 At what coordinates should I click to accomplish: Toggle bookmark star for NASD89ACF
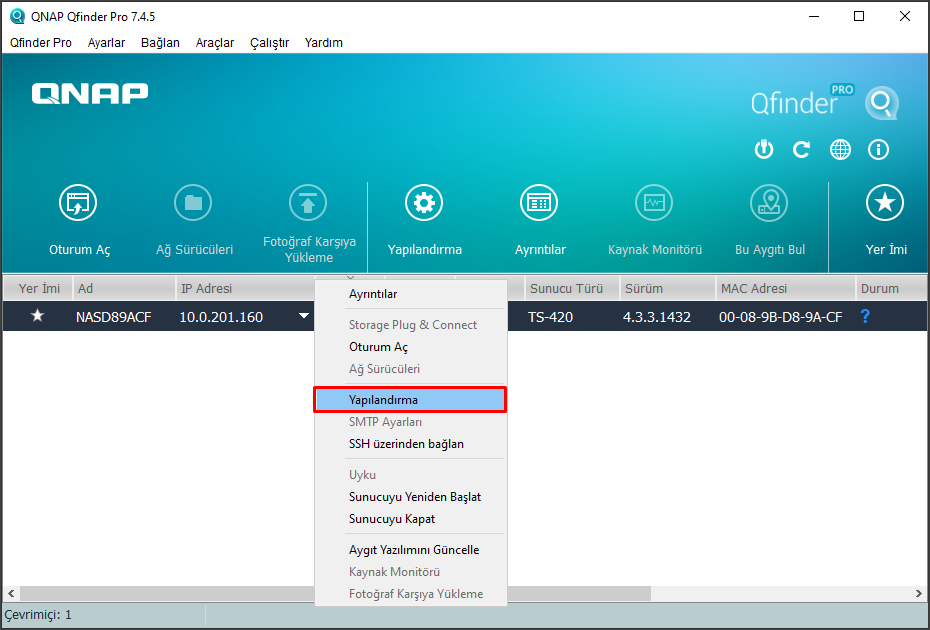click(38, 316)
